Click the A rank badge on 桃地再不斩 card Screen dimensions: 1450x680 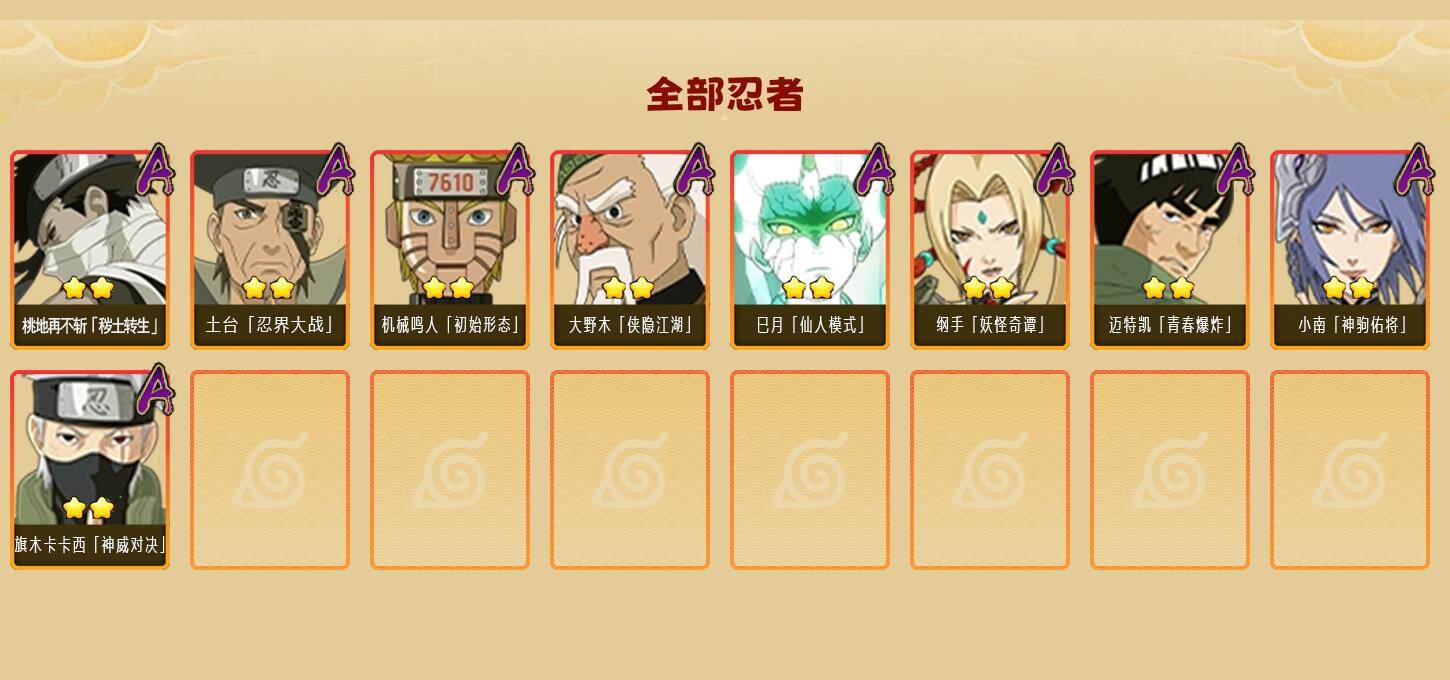click(155, 170)
